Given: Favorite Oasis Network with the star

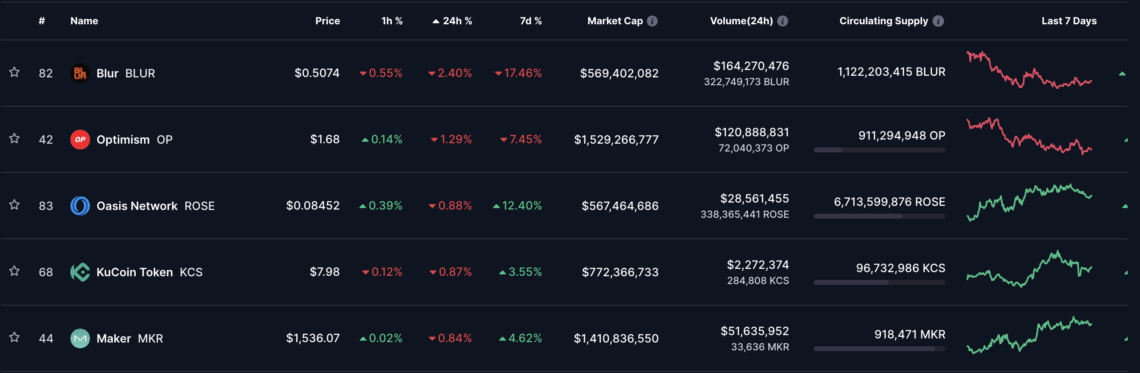Looking at the screenshot, I should (14, 205).
